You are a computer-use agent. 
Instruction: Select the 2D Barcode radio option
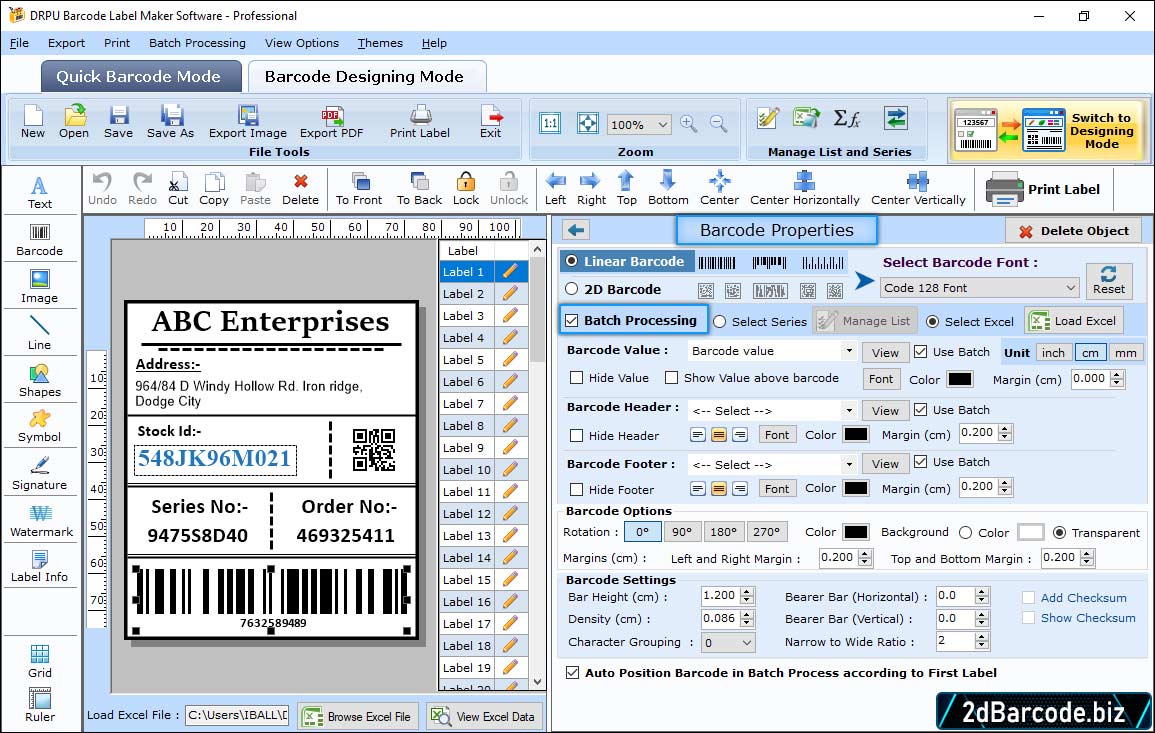(x=572, y=289)
